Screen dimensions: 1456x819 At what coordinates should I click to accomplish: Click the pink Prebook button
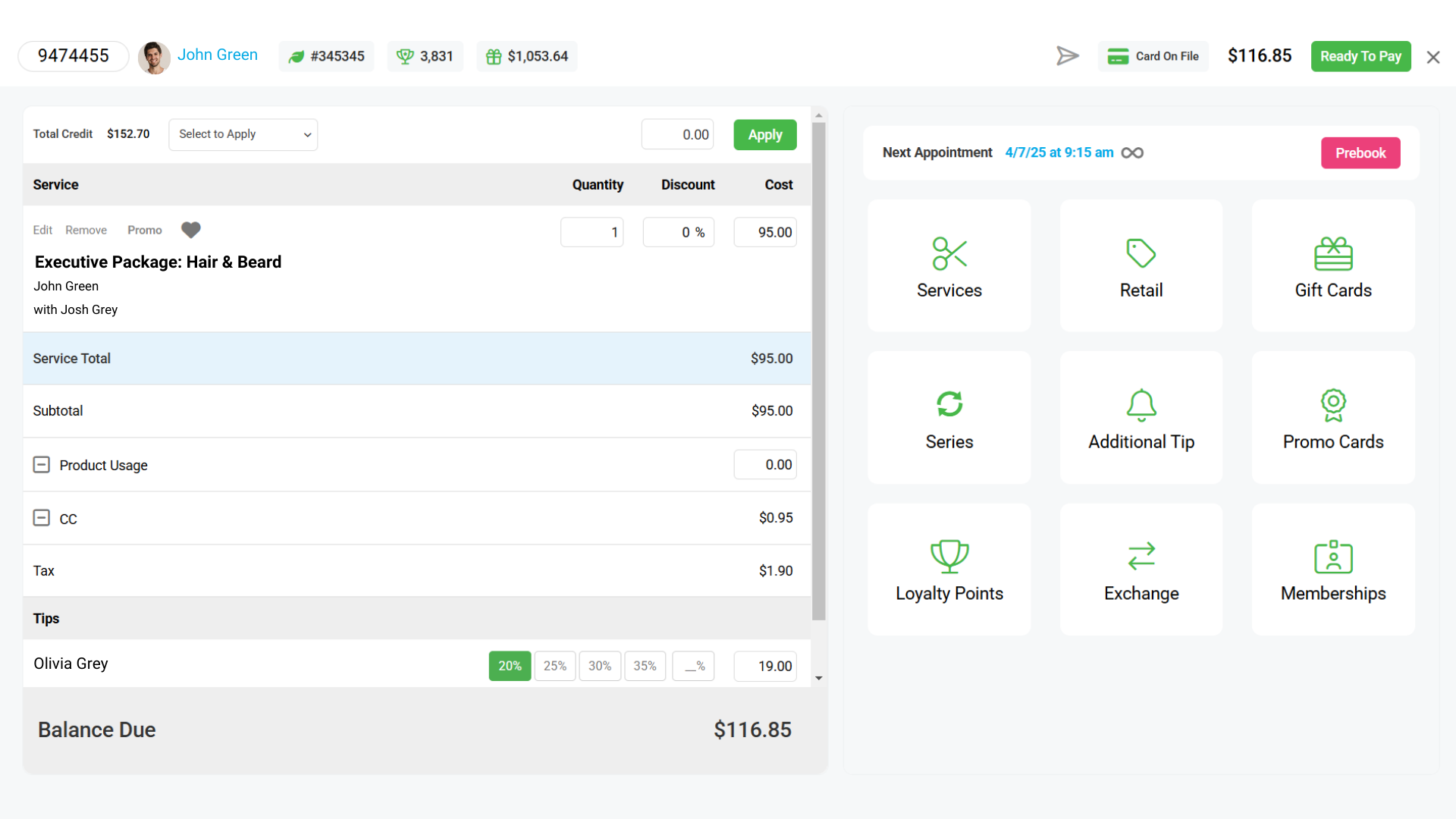click(1360, 153)
